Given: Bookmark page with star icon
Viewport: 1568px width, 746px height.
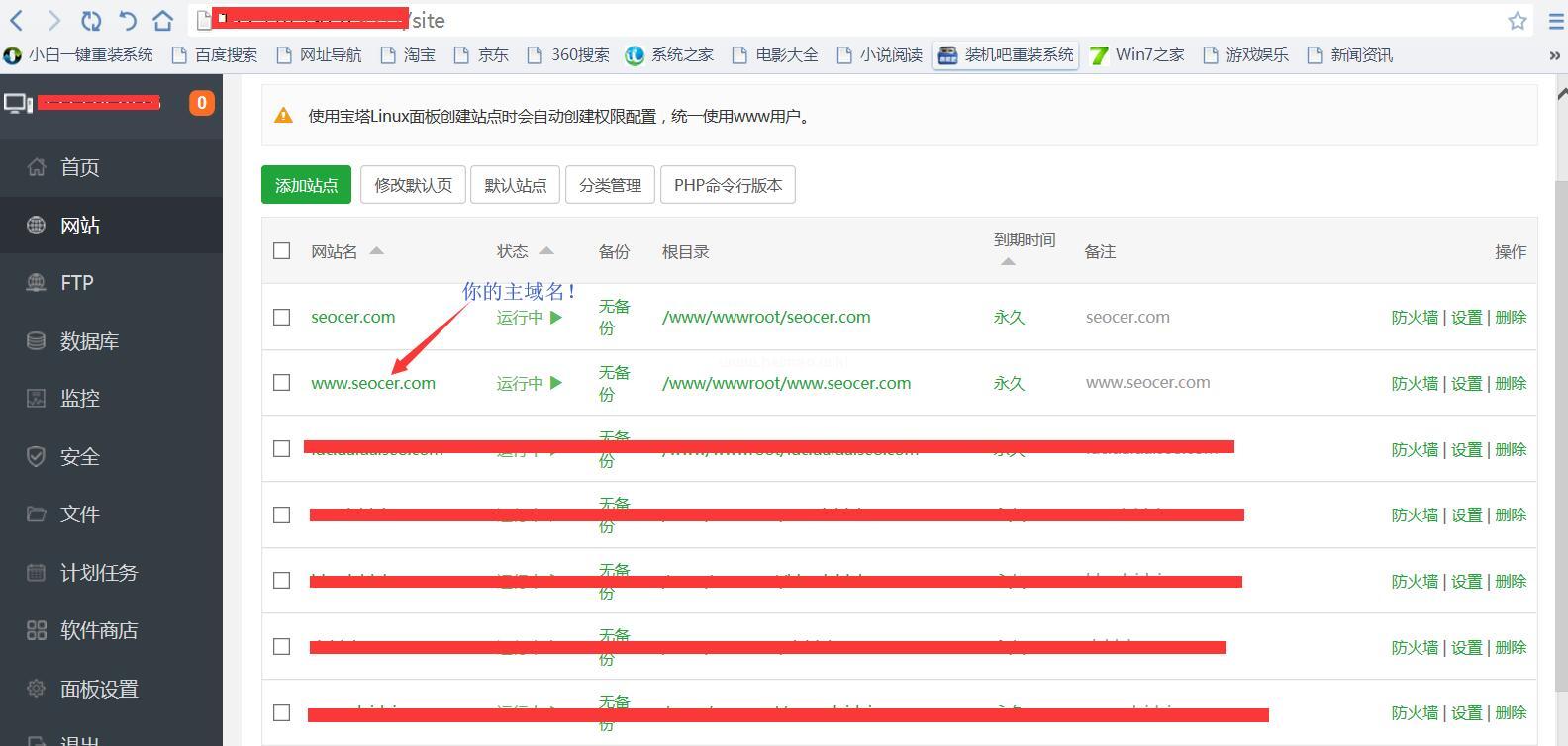Looking at the screenshot, I should click(1517, 21).
